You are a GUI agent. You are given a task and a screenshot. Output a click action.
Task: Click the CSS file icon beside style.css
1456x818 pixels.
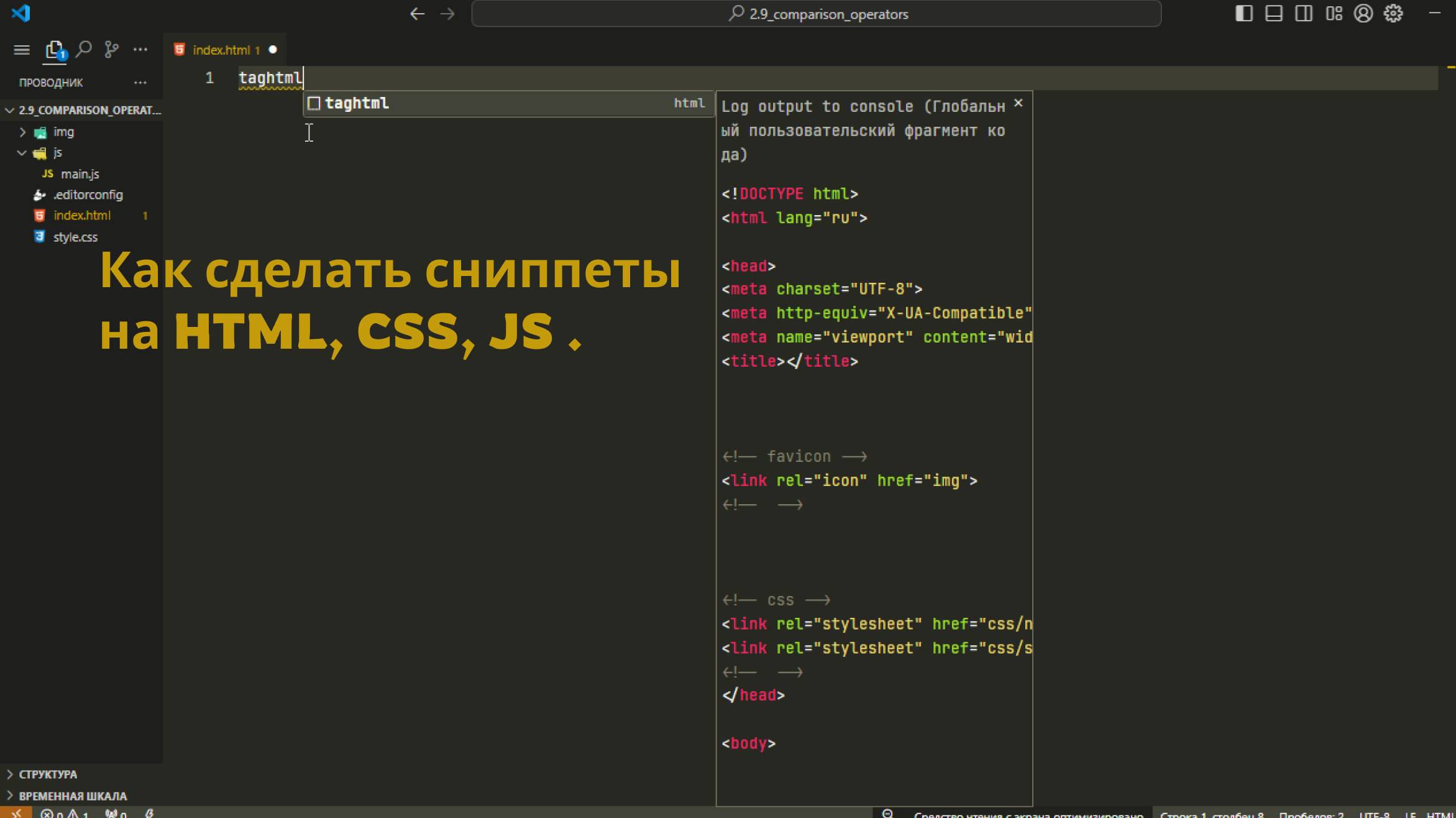tap(40, 237)
